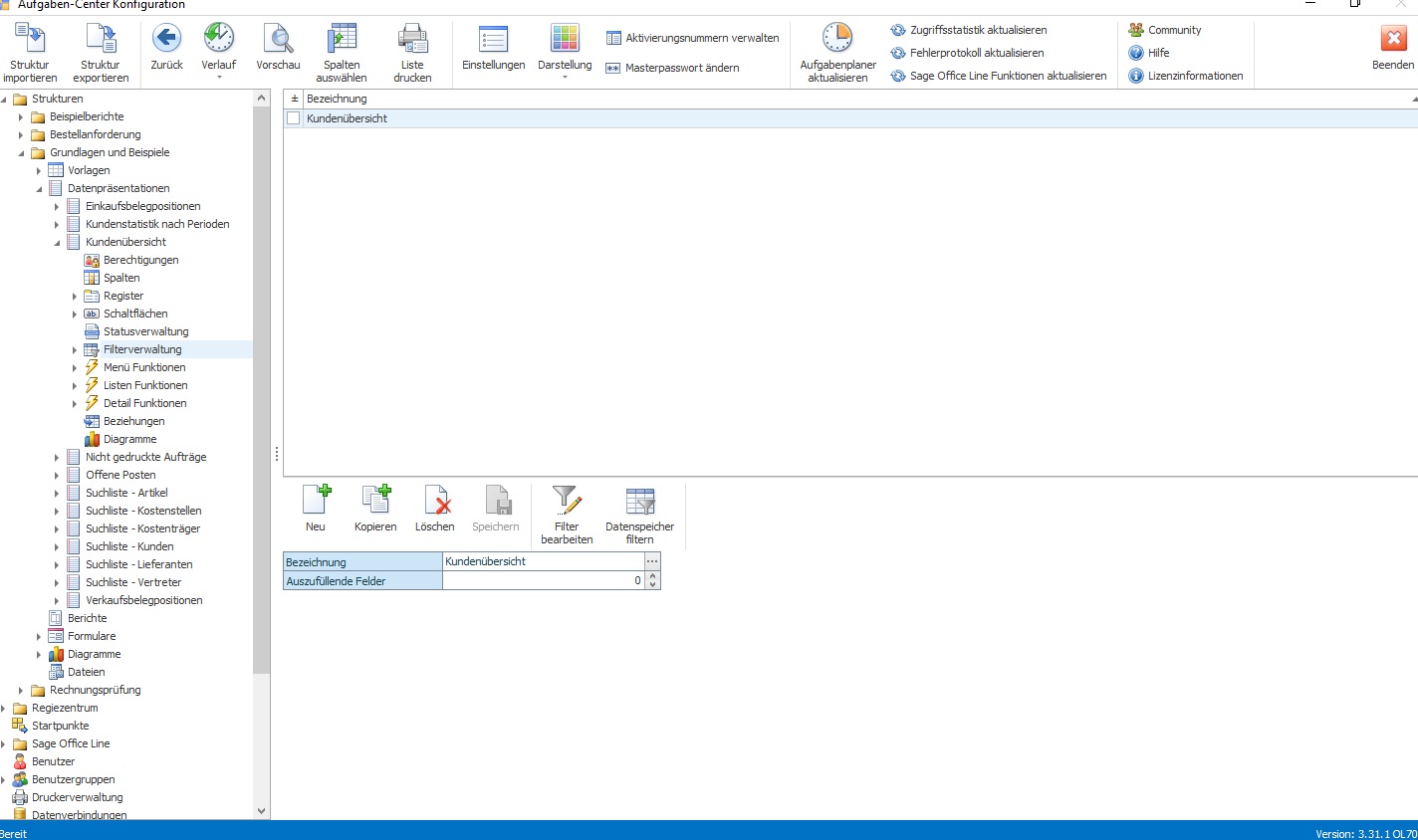Select Spalten under Kundenübersicht

pyautogui.click(x=121, y=278)
